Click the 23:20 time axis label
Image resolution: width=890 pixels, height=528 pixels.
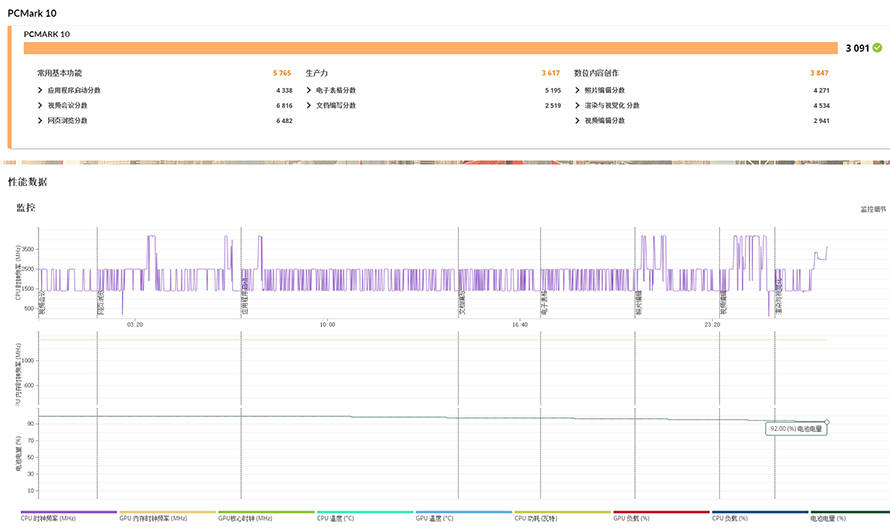click(712, 325)
